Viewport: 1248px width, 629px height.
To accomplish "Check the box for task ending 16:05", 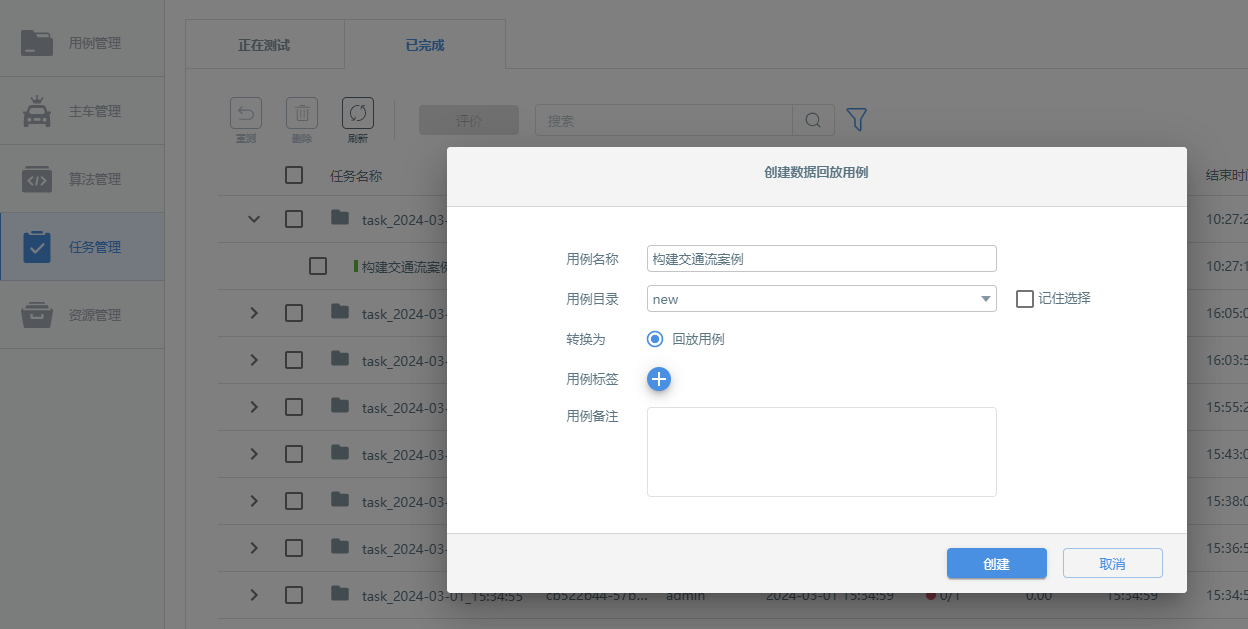I will tap(294, 313).
